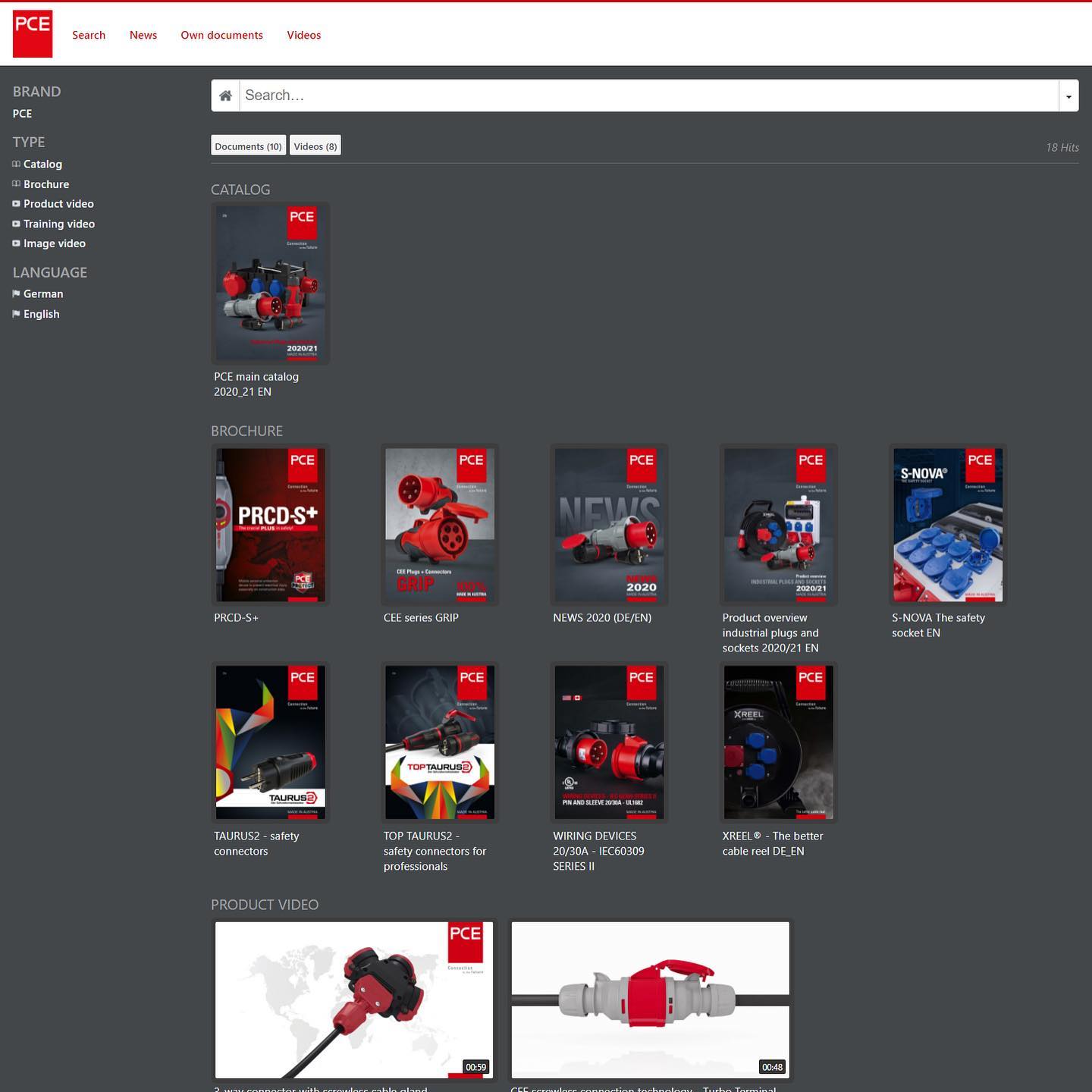Image resolution: width=1092 pixels, height=1092 pixels.
Task: Open the search box dropdown arrow
Action: coord(1068,96)
